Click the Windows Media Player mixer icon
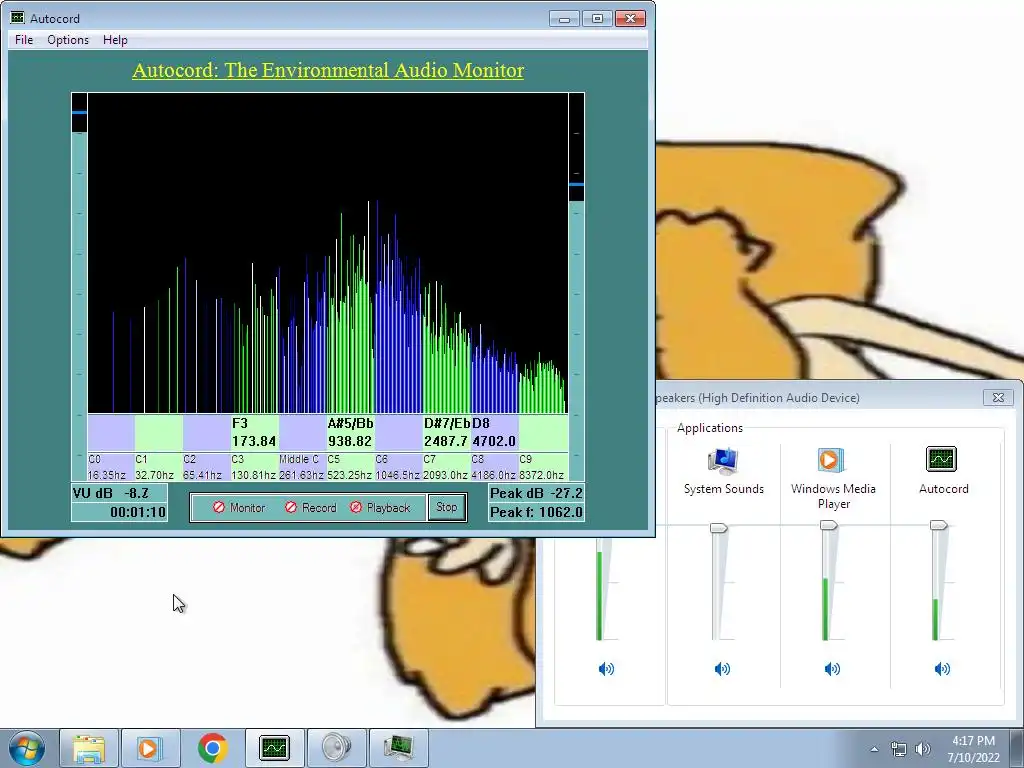1024x768 pixels. (833, 460)
